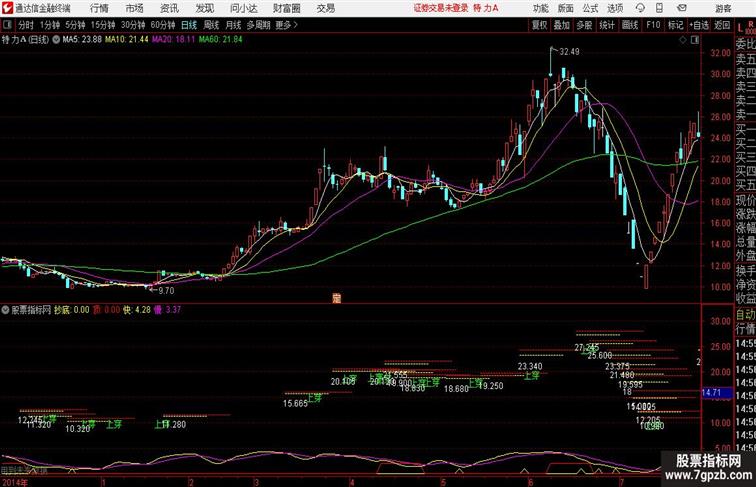Open the 市场 menu
756x487 pixels.
tap(135, 8)
